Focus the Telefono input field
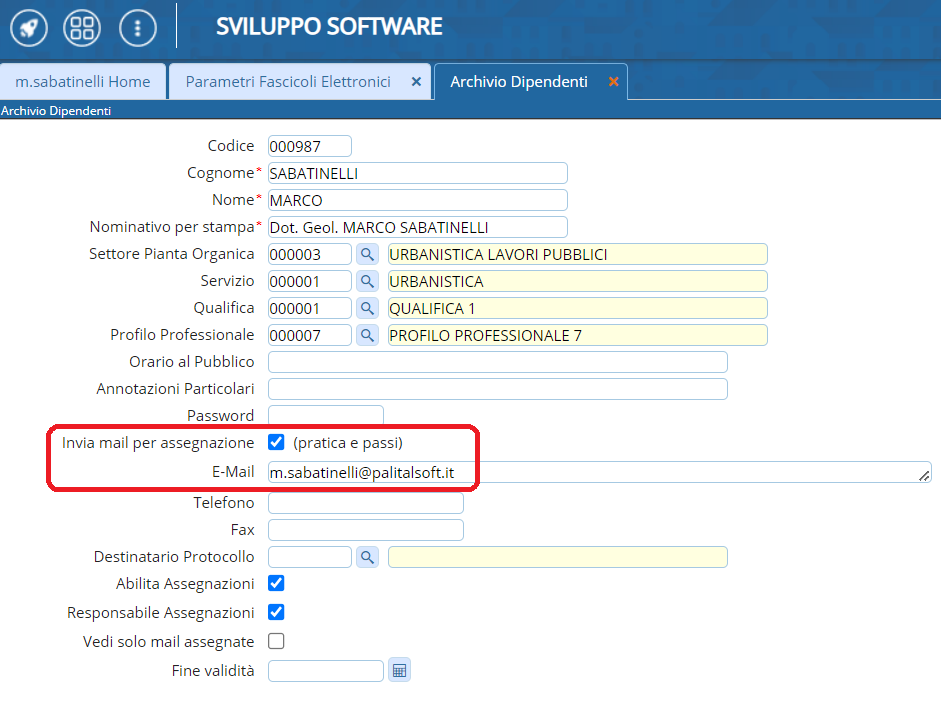 (x=365, y=503)
